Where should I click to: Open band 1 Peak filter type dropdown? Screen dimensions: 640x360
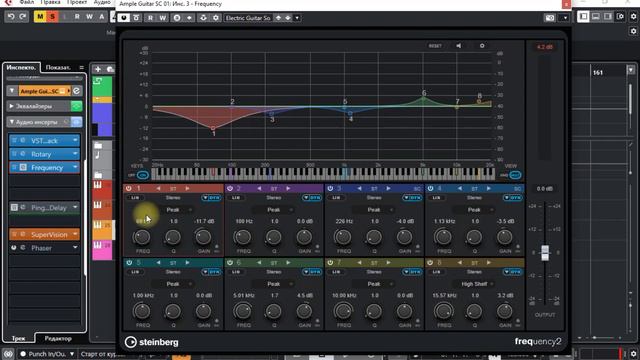pyautogui.click(x=173, y=210)
